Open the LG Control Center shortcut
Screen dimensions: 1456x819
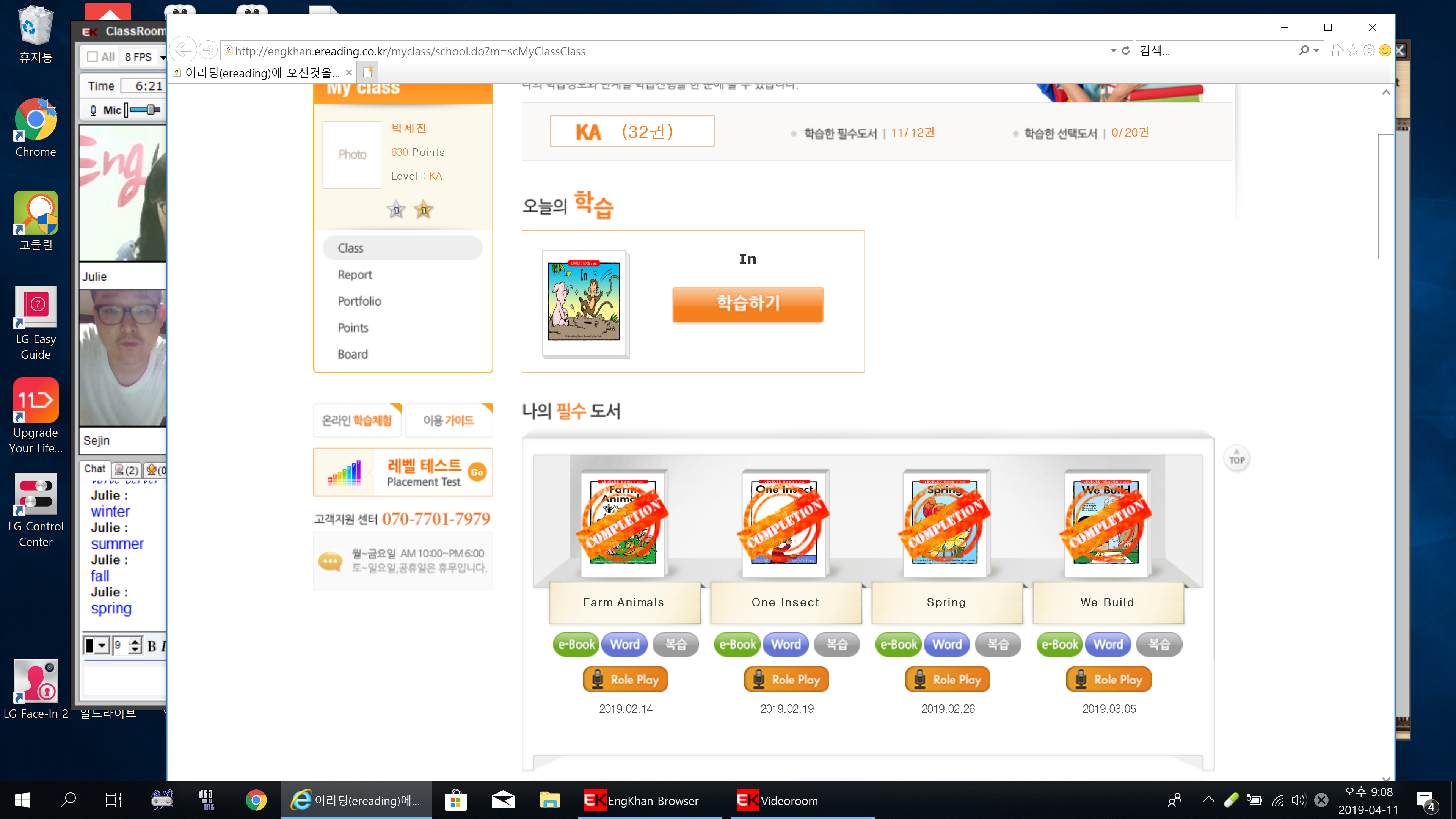coord(36,510)
